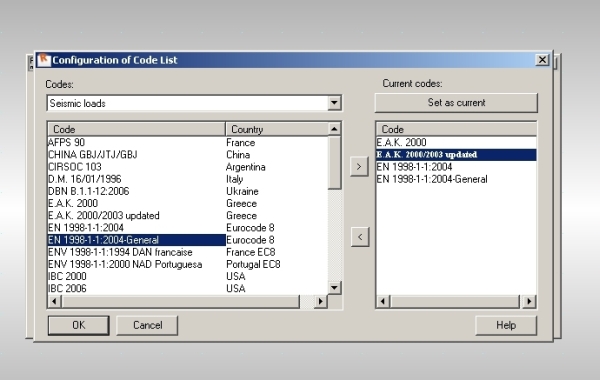This screenshot has width=600, height=380.
Task: Select IBC 2006 code row
Action: point(137,289)
